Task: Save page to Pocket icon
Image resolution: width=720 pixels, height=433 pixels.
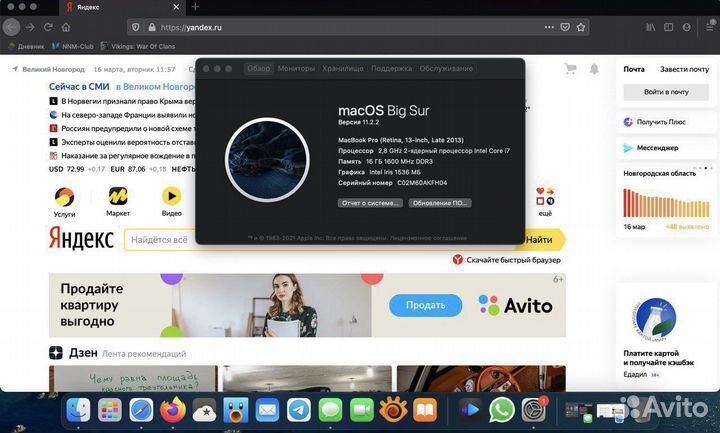Action: point(565,28)
